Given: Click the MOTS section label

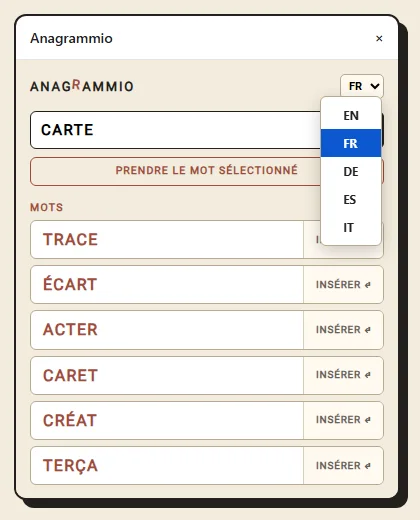Looking at the screenshot, I should point(46,207).
